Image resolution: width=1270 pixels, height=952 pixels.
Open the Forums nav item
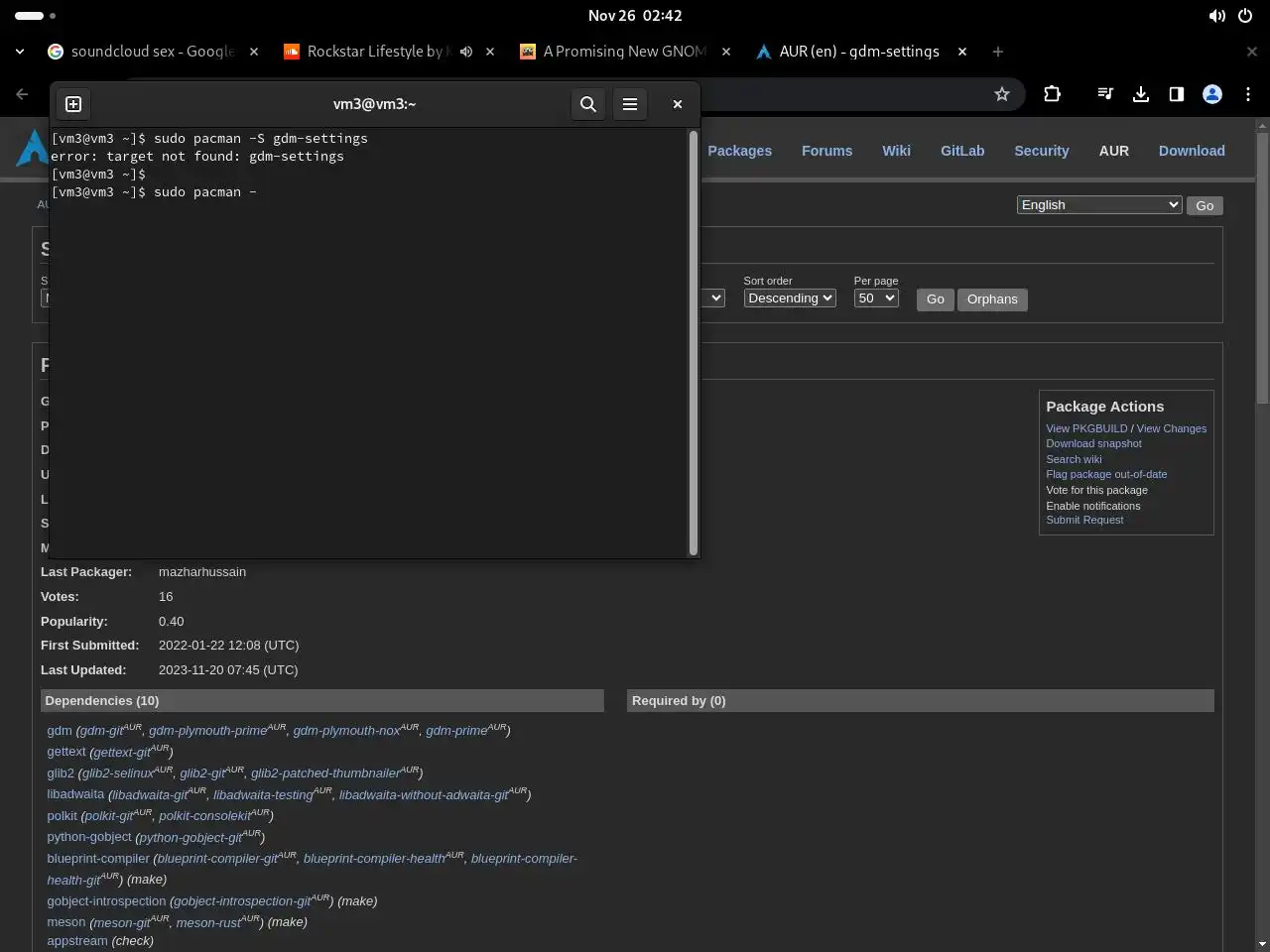tap(826, 151)
